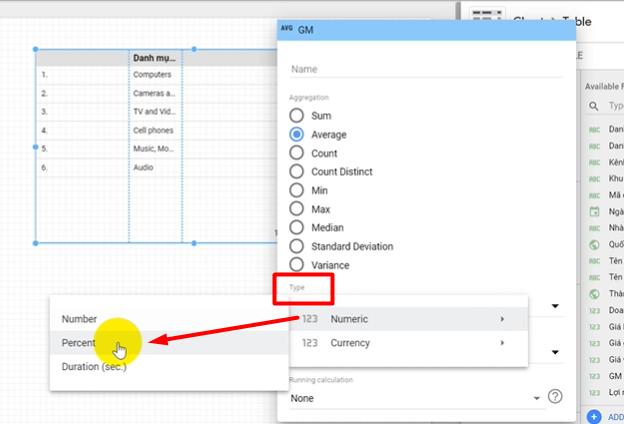Expand the Currency row's chevron arrow
The width and height of the screenshot is (624, 424).
[502, 343]
